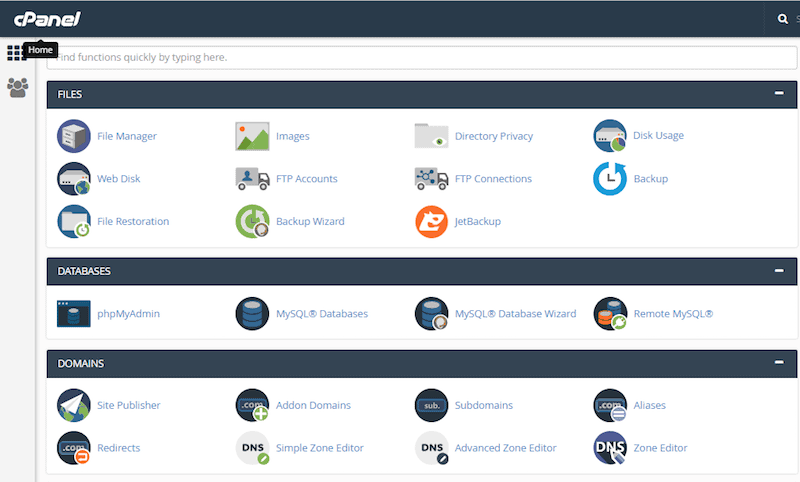Click the MySQL Databases icon
Image resolution: width=800 pixels, height=482 pixels.
252,314
